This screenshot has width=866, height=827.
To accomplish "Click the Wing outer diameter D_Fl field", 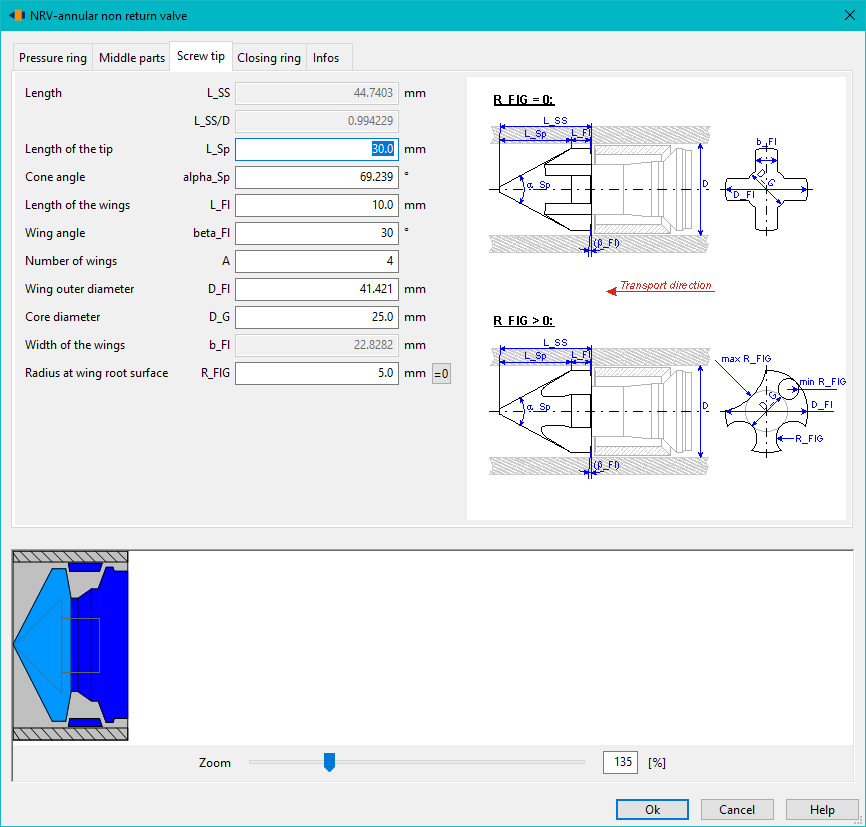I will 316,289.
